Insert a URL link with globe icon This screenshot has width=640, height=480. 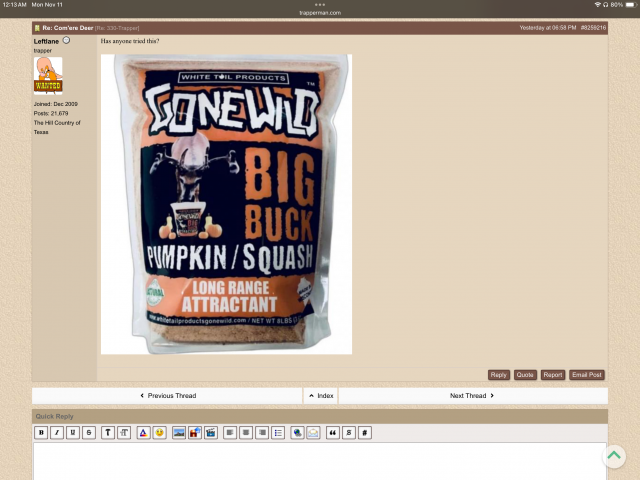(x=297, y=432)
